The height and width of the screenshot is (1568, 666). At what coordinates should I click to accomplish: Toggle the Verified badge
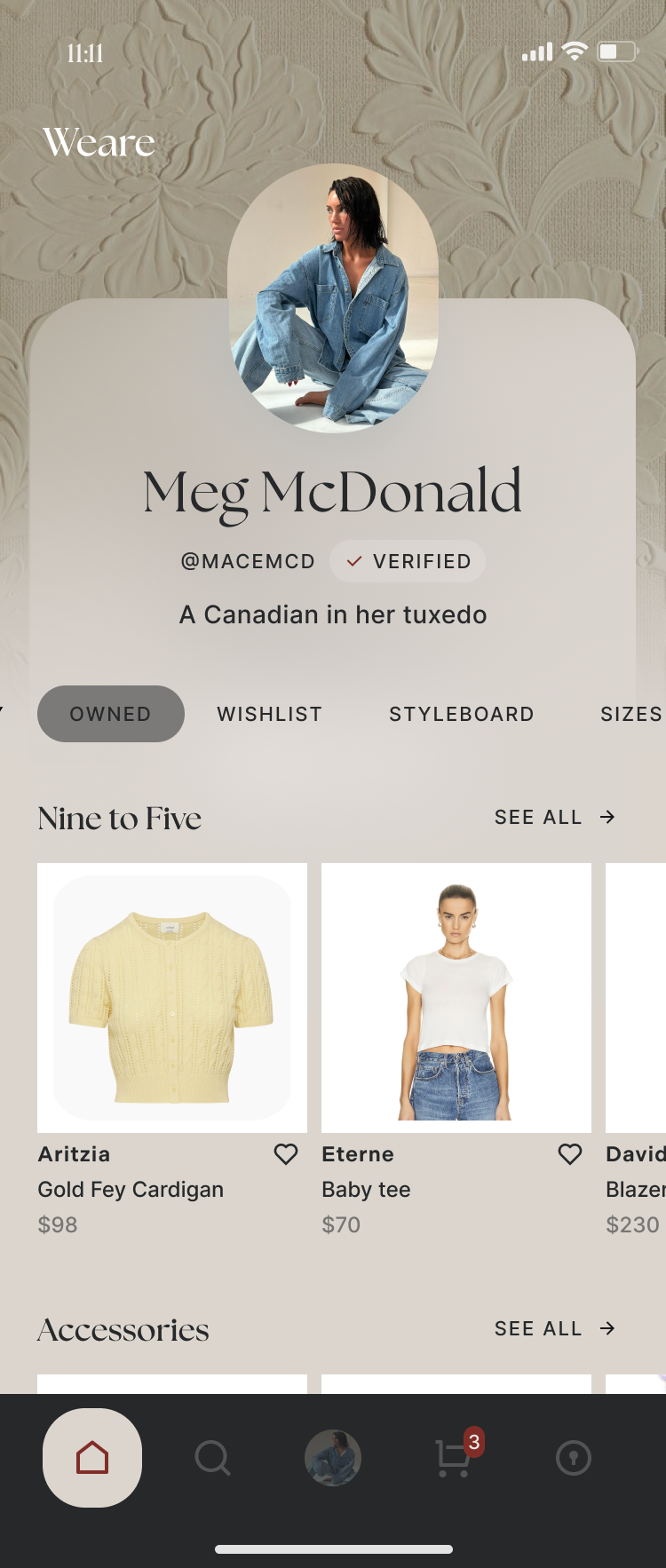click(408, 561)
